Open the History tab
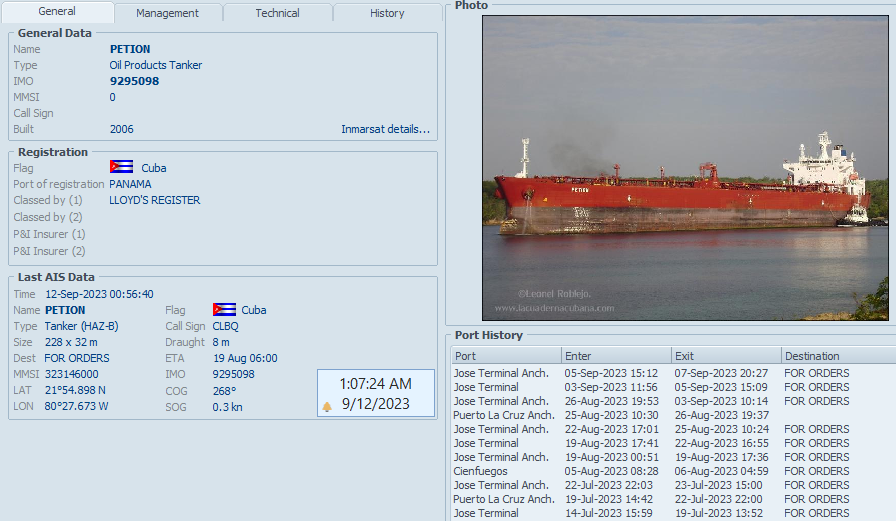This screenshot has width=896, height=521. point(387,13)
